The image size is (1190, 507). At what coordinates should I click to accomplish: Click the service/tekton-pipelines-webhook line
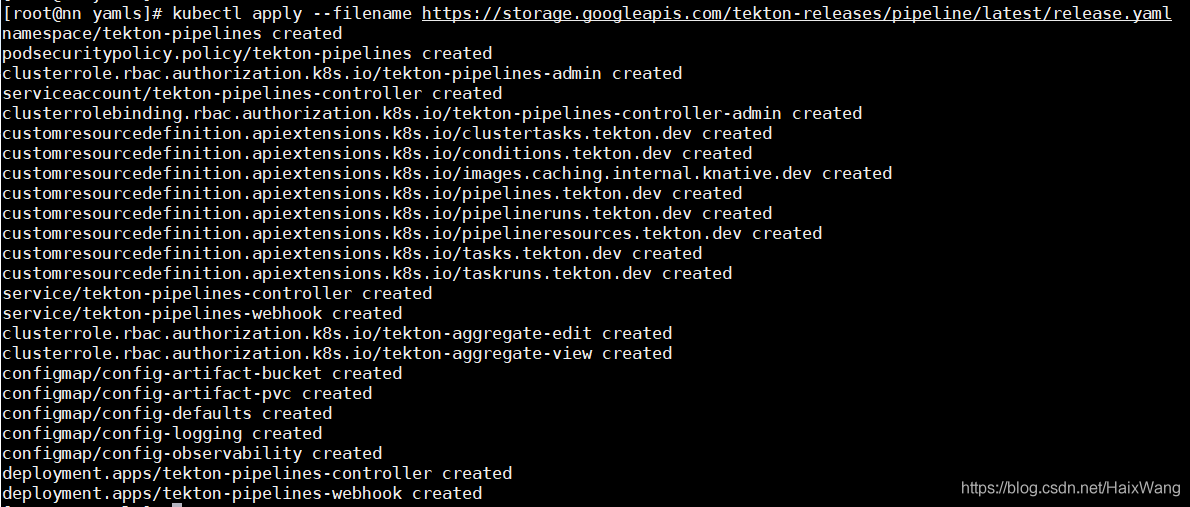[x=202, y=313]
